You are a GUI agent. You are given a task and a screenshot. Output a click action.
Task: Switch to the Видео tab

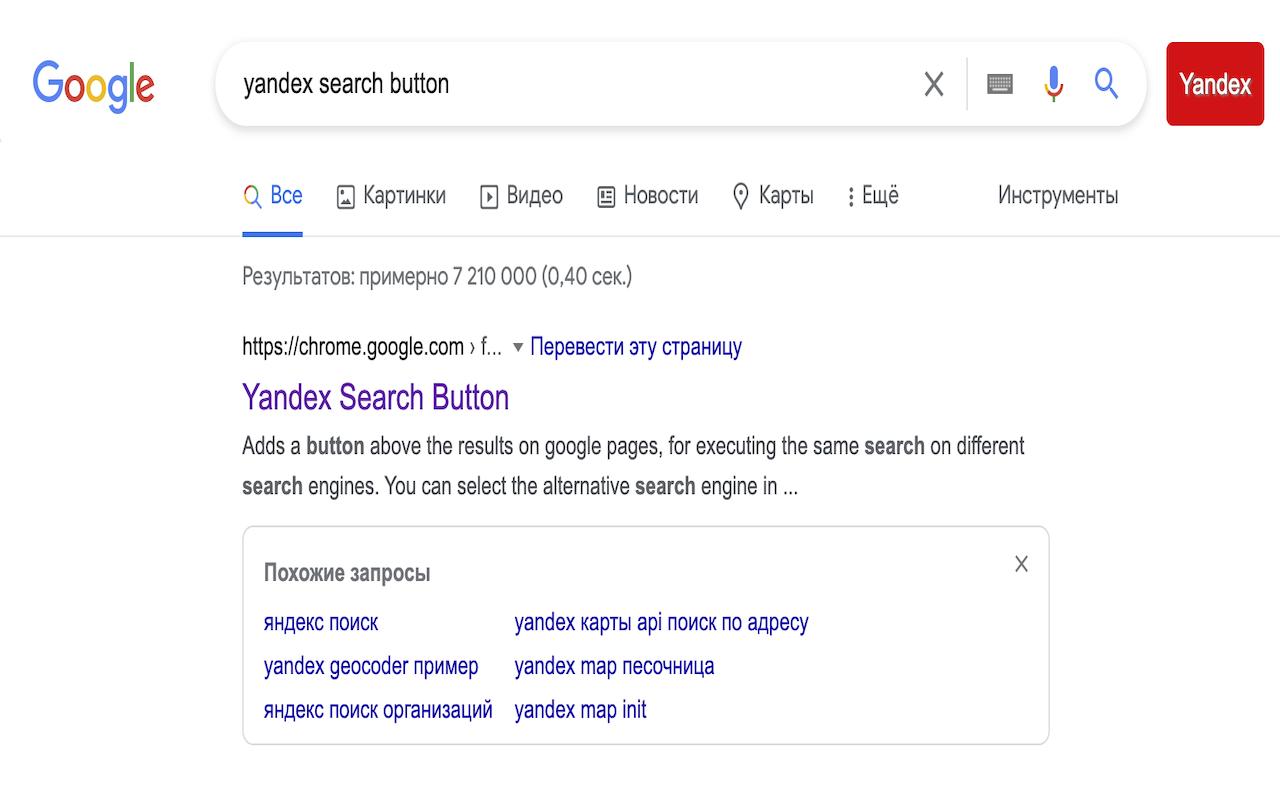521,196
